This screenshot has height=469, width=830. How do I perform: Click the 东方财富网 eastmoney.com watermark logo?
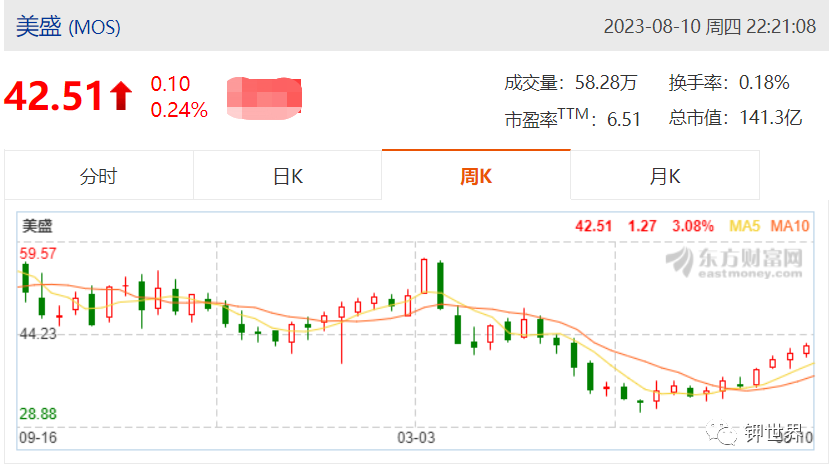(734, 262)
